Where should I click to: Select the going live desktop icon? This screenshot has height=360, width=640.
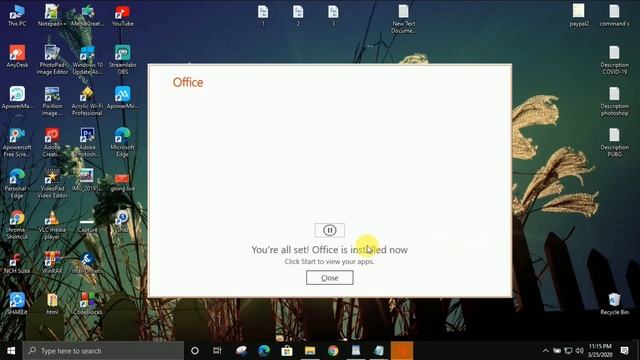click(122, 181)
